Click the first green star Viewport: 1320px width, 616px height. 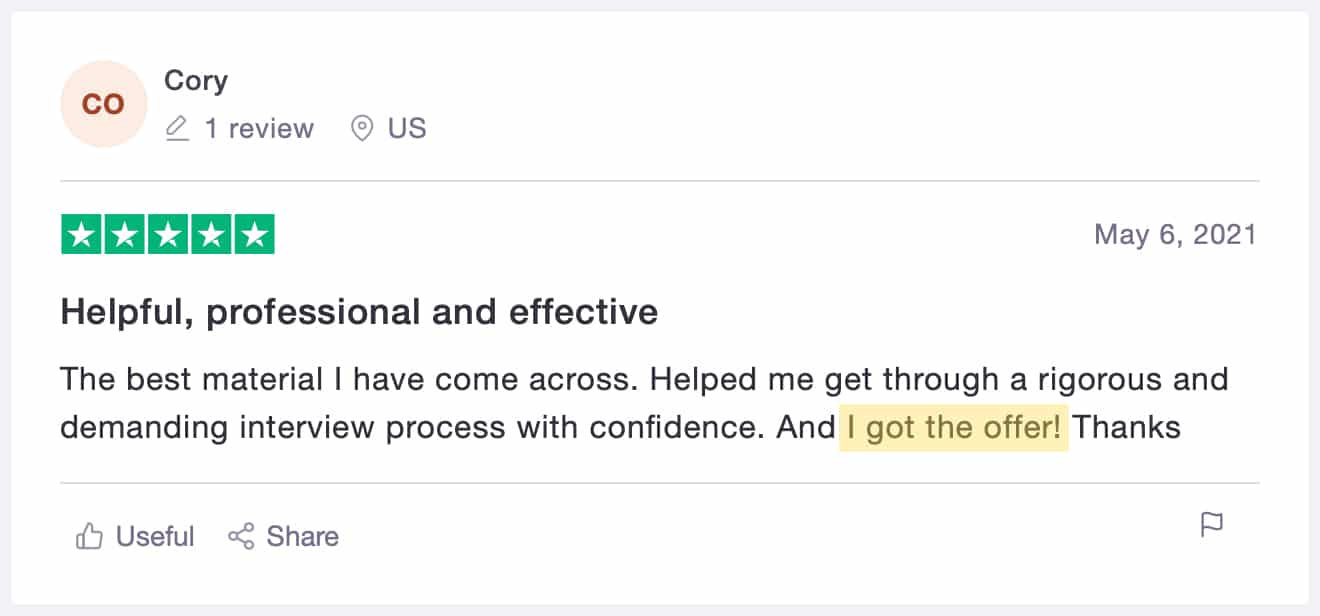pos(82,235)
